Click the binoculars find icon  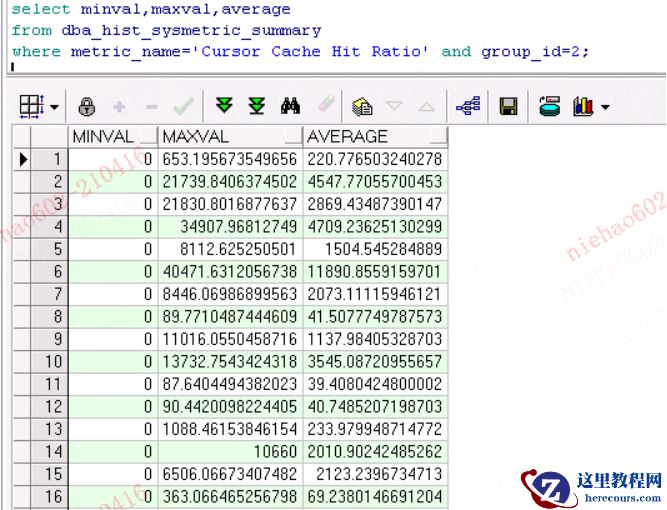click(x=291, y=106)
